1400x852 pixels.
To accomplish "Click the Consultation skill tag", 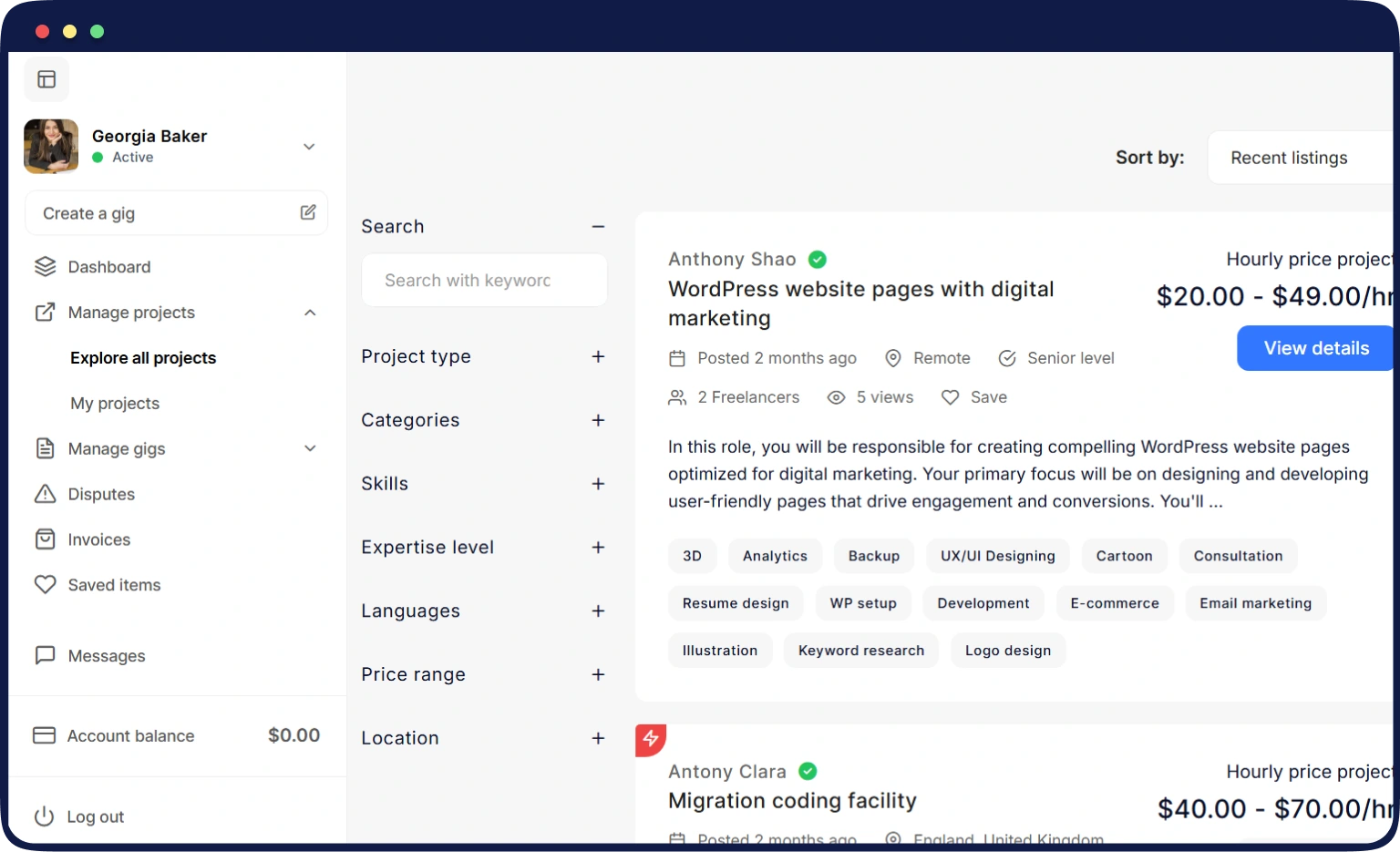I will (1238, 556).
